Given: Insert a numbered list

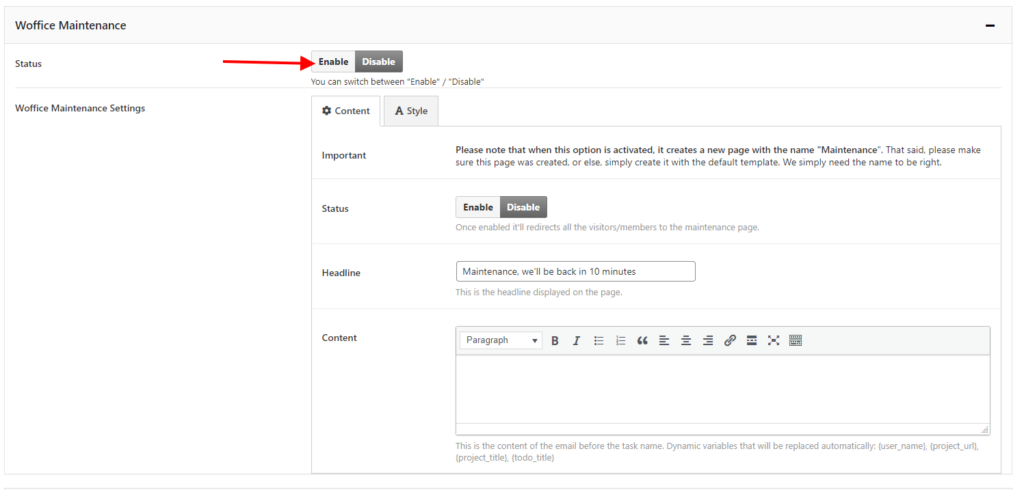Looking at the screenshot, I should tap(621, 341).
